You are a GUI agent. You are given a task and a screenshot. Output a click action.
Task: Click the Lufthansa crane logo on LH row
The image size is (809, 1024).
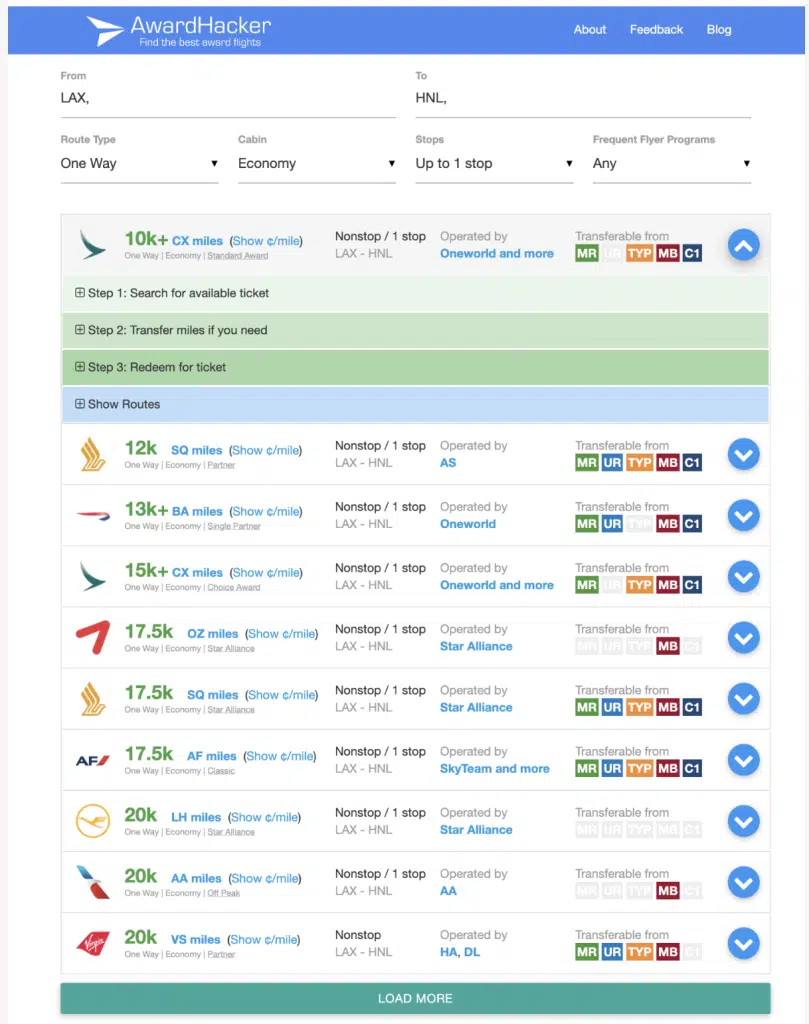(93, 821)
